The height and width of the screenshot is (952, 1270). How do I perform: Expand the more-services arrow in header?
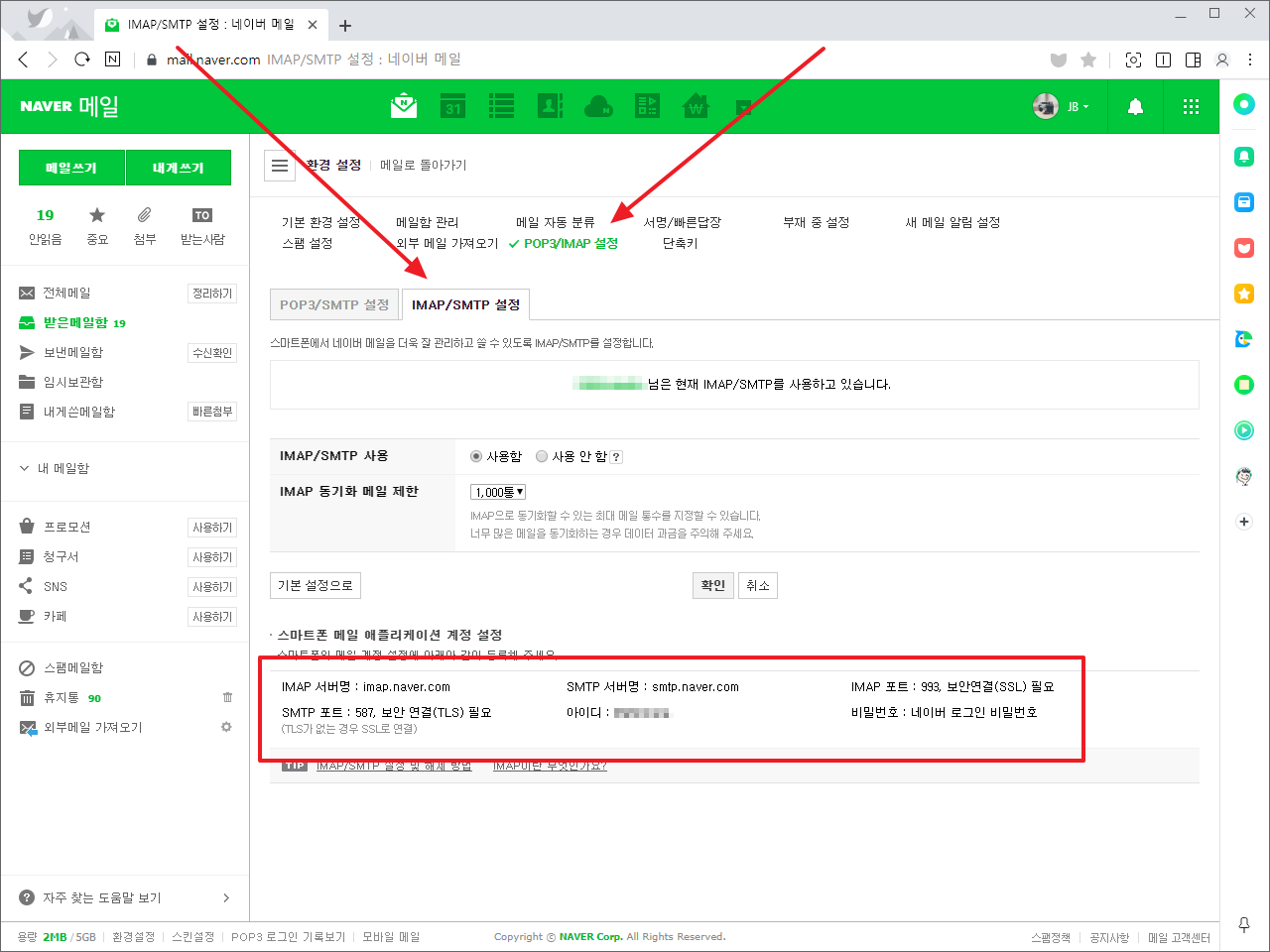[743, 106]
